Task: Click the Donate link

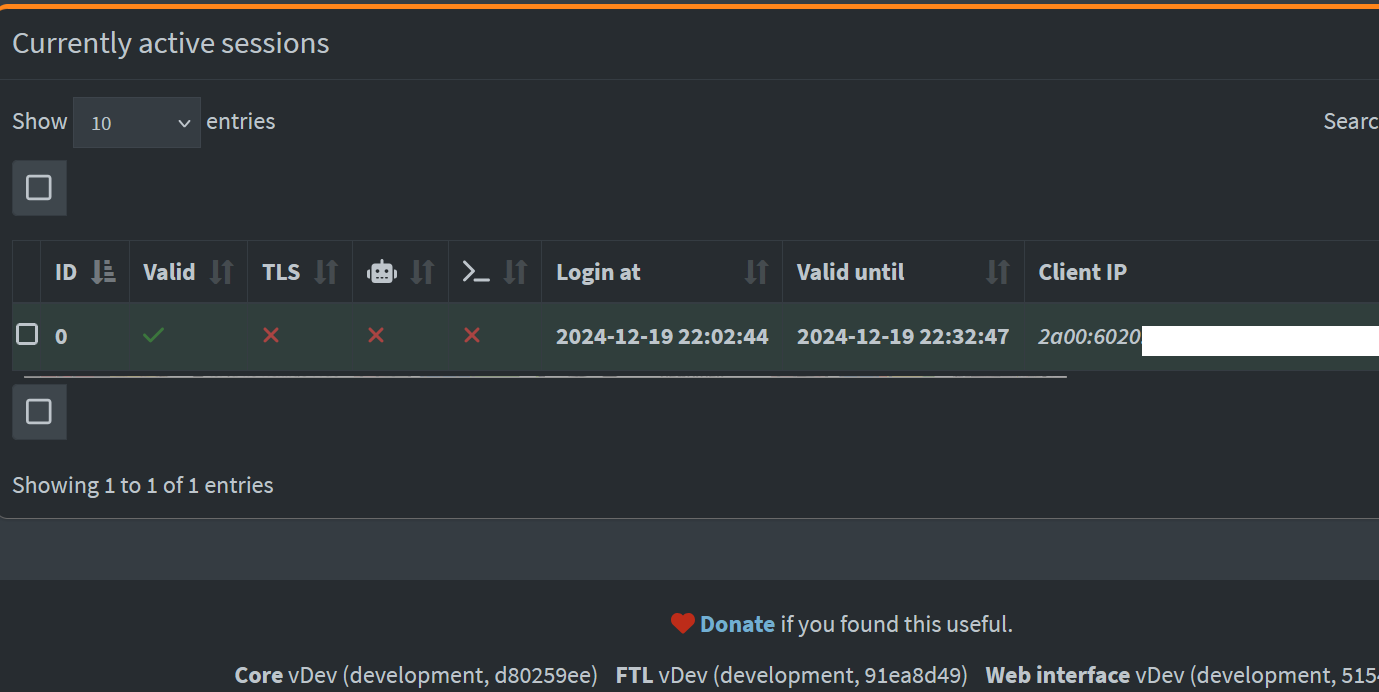Action: 737,623
